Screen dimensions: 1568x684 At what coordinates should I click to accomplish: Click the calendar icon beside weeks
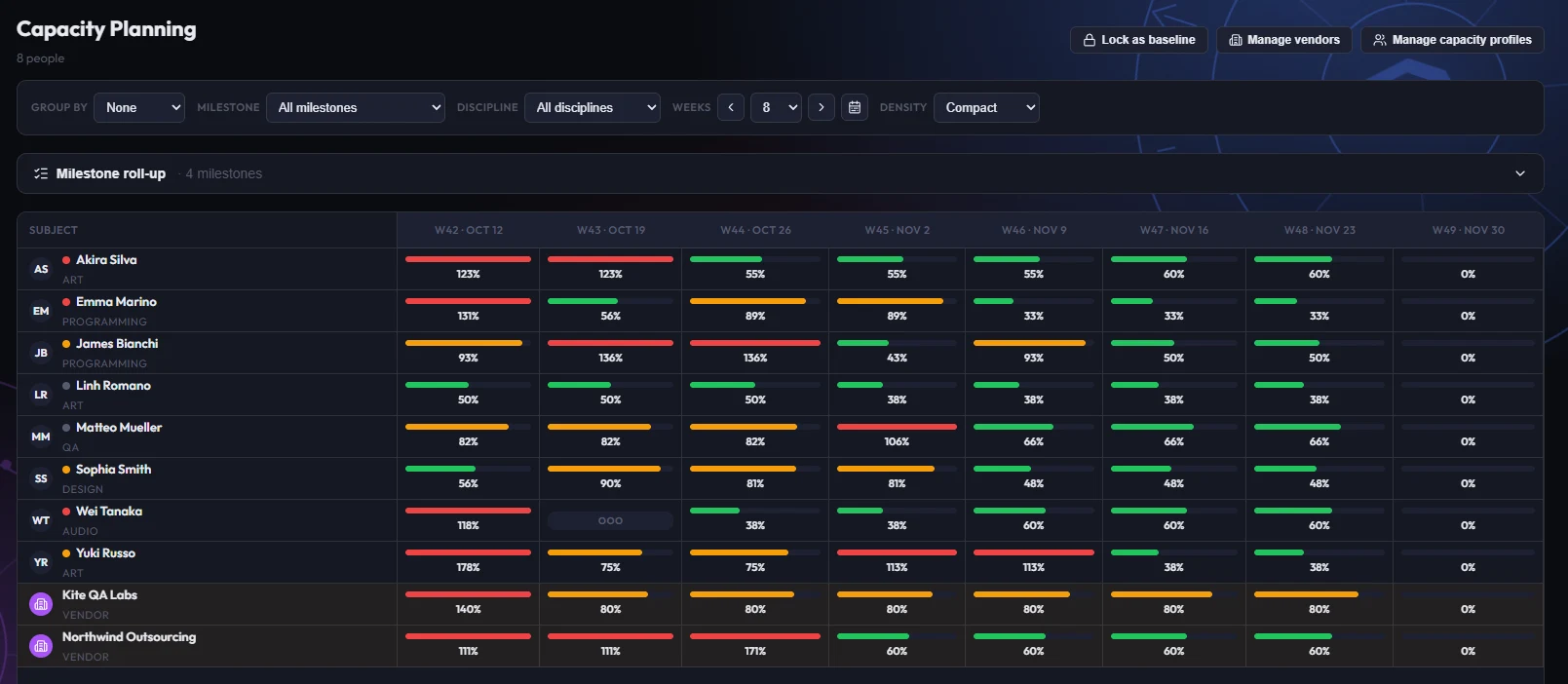click(855, 107)
